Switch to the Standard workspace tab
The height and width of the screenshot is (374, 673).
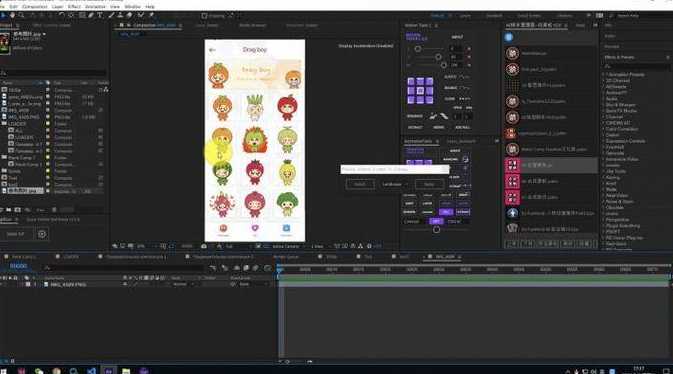(x=494, y=15)
